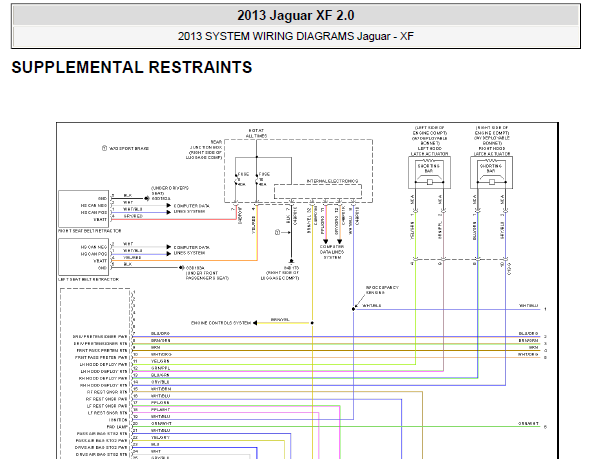Click 'FRNT PASS PRETEN PWR' pin label
The width and height of the screenshot is (605, 459).
tap(101, 358)
